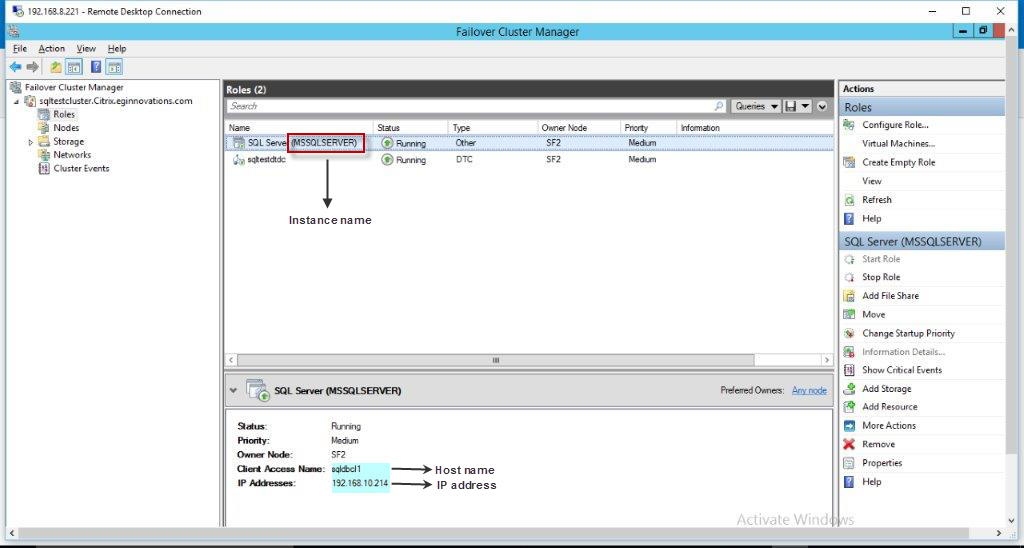Image resolution: width=1024 pixels, height=548 pixels.
Task: Open the Any node preferred owners link
Action: [809, 391]
